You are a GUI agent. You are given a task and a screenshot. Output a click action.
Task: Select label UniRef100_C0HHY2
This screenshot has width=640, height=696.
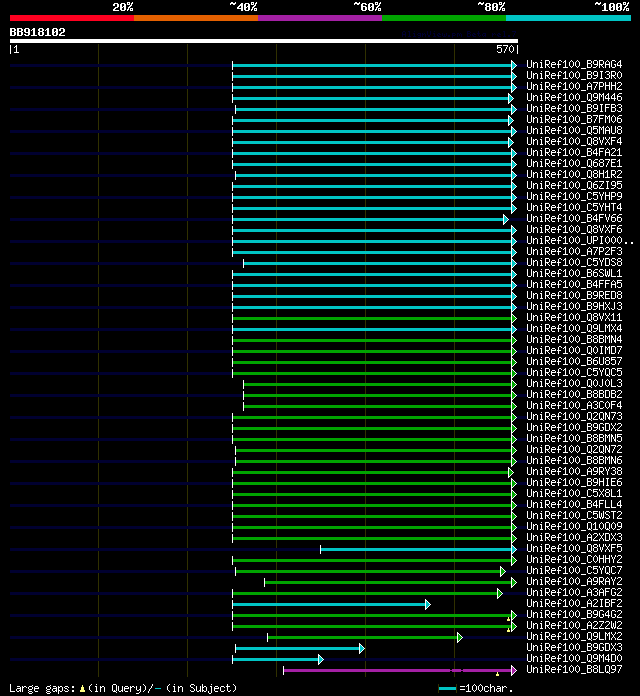pos(574,560)
